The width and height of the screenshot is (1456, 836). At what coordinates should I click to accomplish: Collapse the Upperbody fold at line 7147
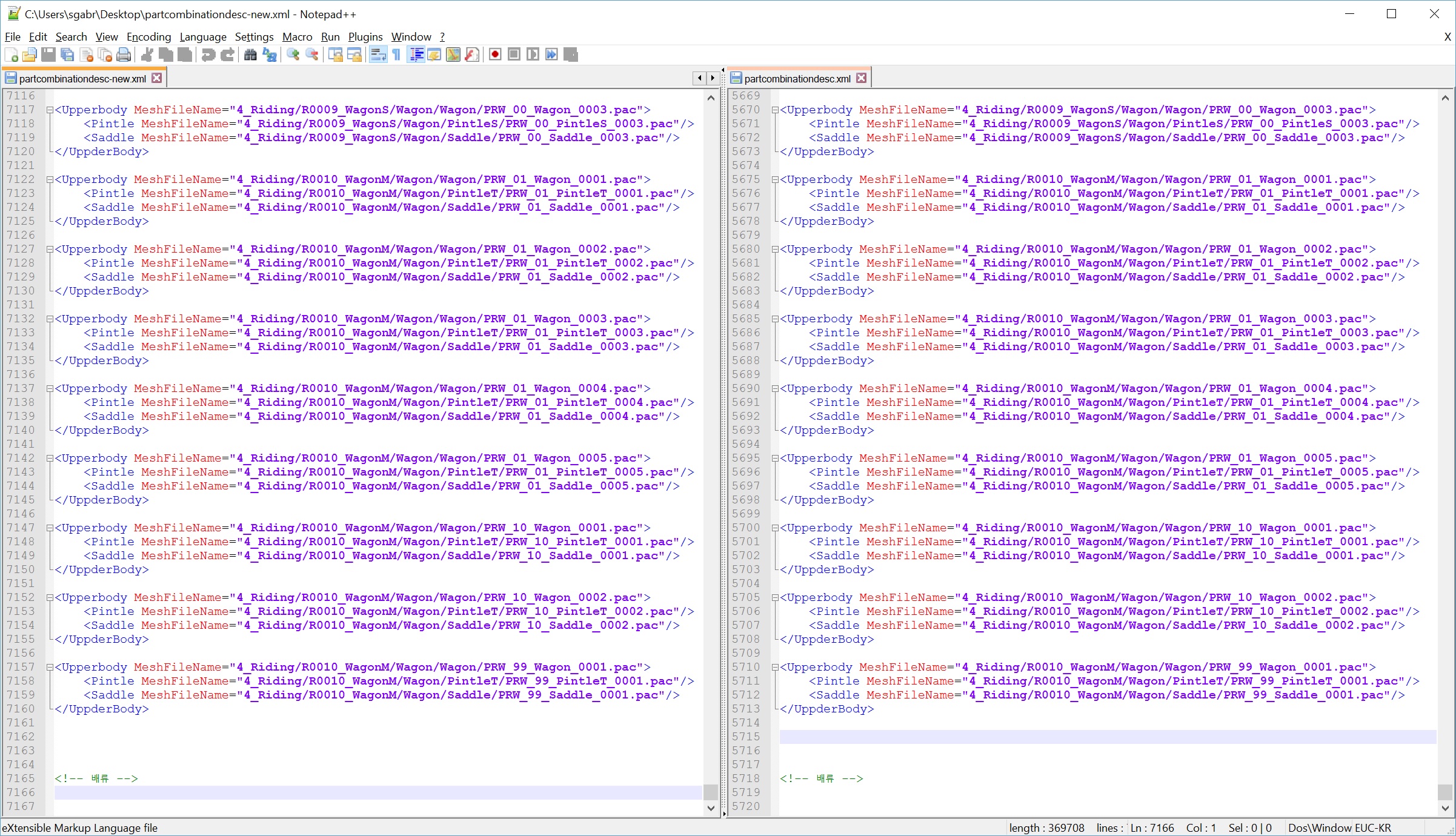click(50, 528)
